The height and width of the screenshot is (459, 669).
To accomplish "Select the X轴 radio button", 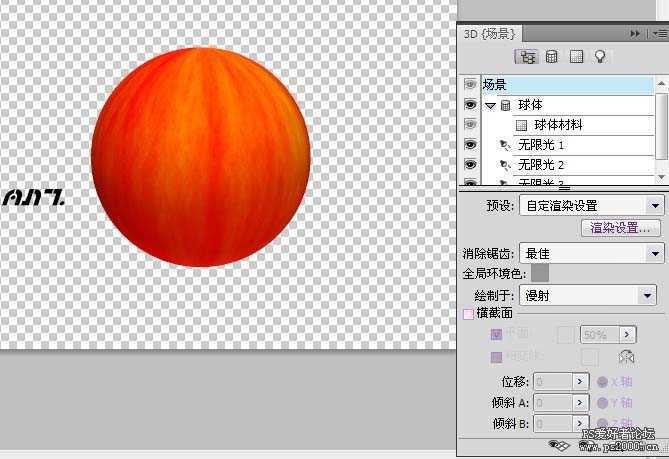I will pyautogui.click(x=602, y=381).
